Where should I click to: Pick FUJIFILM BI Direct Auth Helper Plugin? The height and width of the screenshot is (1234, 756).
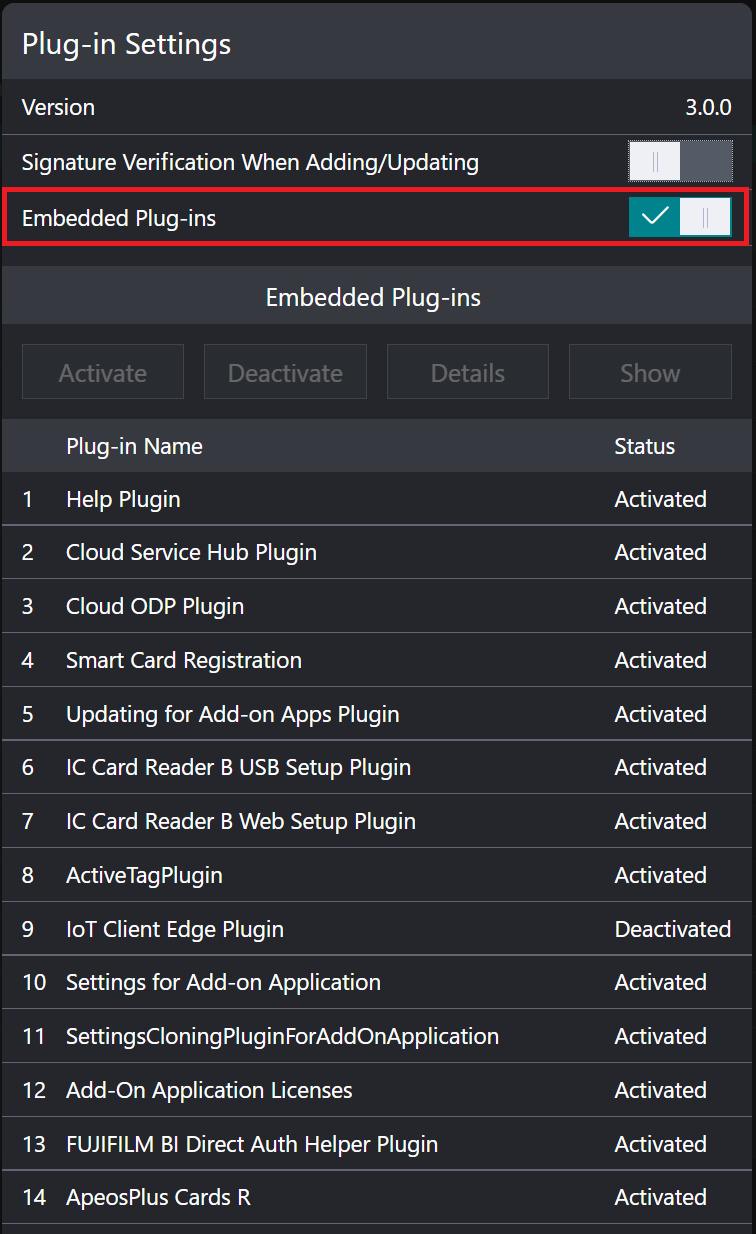[x=252, y=1144]
